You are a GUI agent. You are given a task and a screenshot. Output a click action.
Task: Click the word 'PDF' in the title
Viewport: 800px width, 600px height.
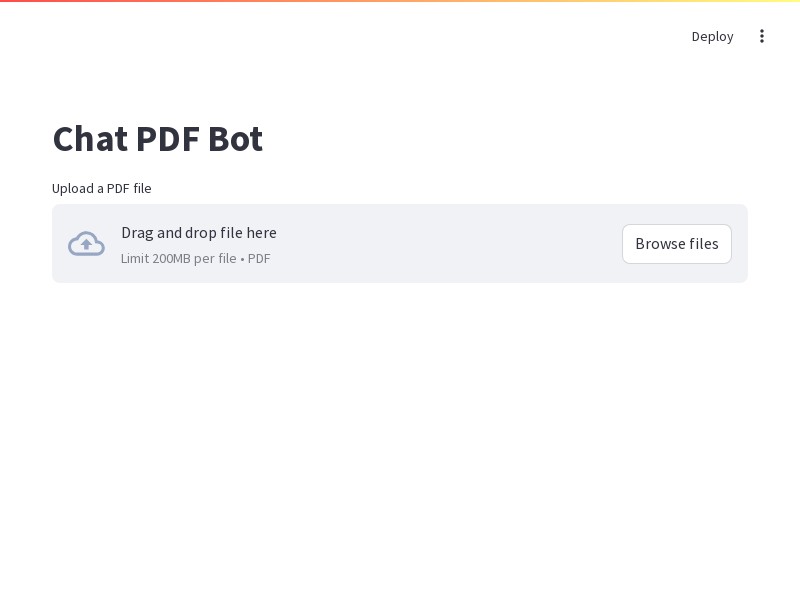(x=168, y=139)
